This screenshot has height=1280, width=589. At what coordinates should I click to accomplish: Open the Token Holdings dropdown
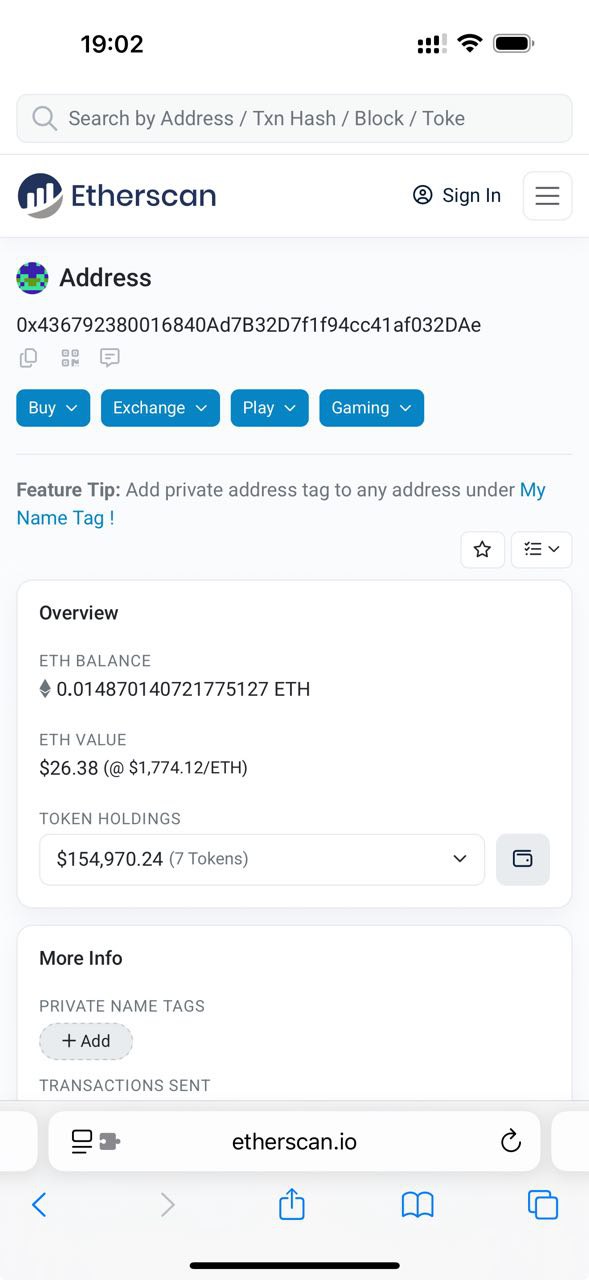[x=262, y=859]
